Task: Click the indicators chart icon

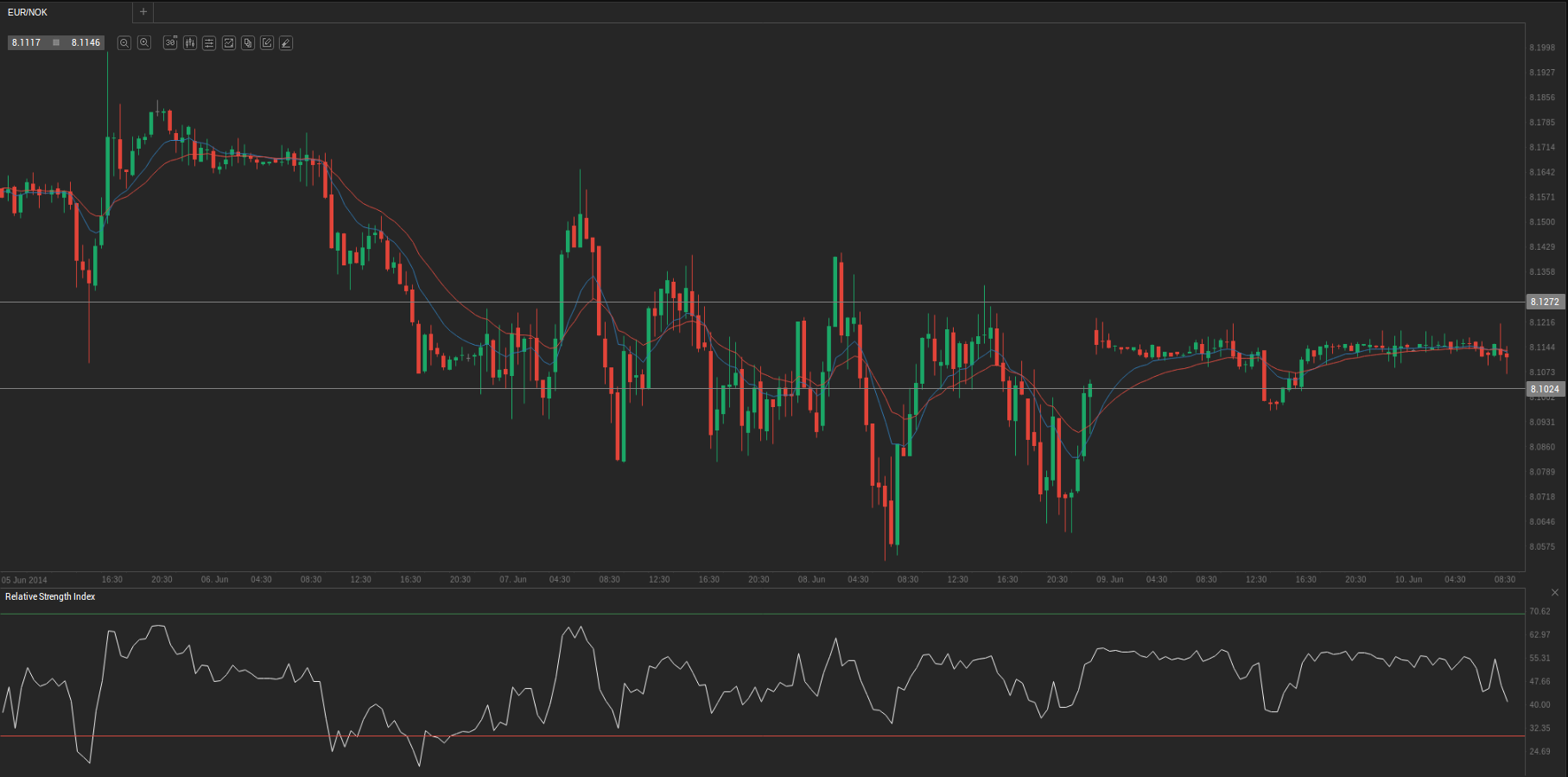Action: click(229, 42)
